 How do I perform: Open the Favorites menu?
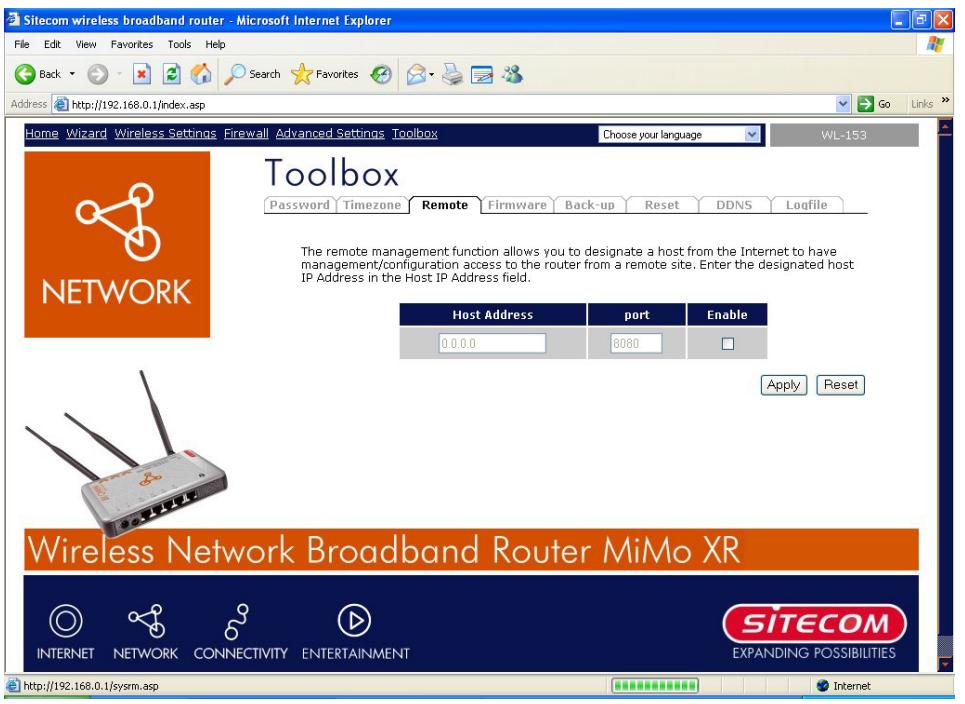click(132, 44)
